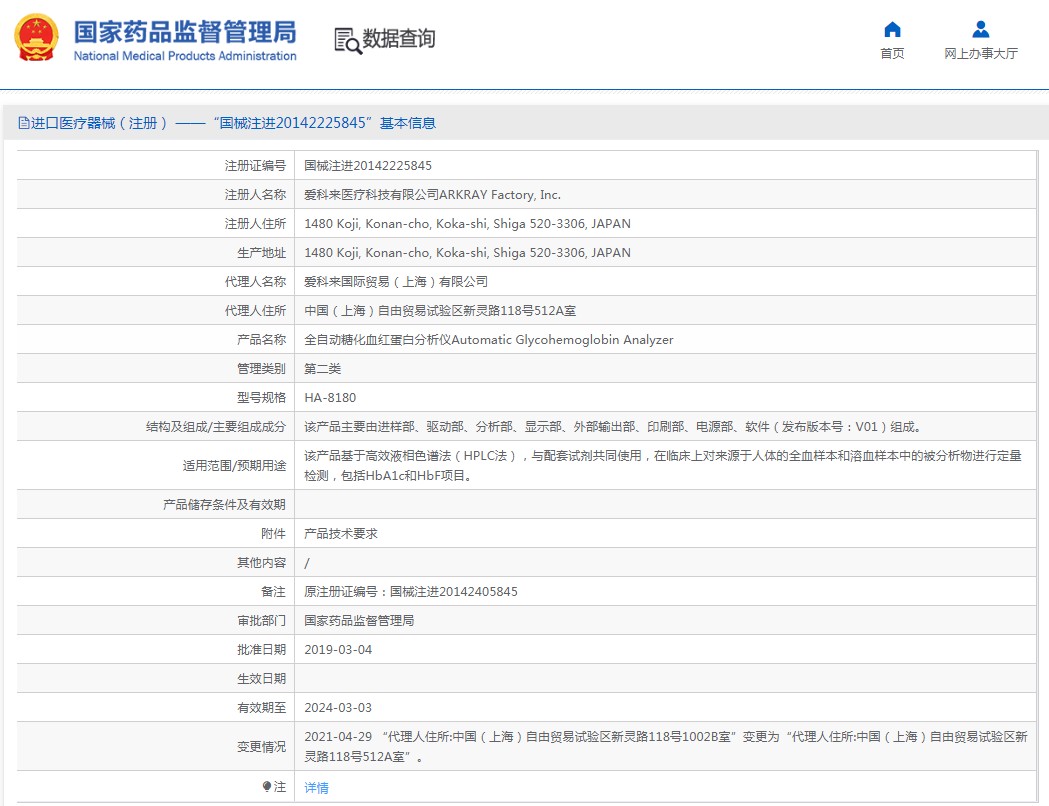Click model number HA-8180
This screenshot has height=806, width=1049.
click(330, 397)
